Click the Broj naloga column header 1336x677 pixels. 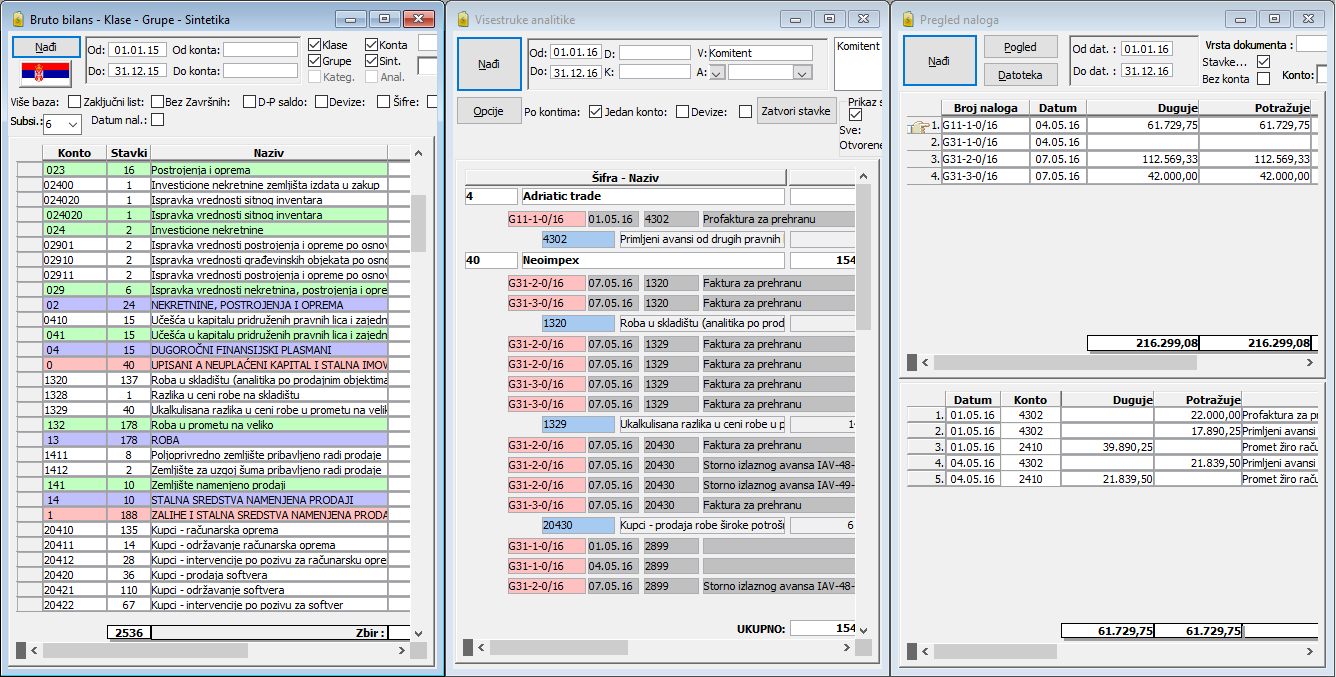tap(985, 108)
